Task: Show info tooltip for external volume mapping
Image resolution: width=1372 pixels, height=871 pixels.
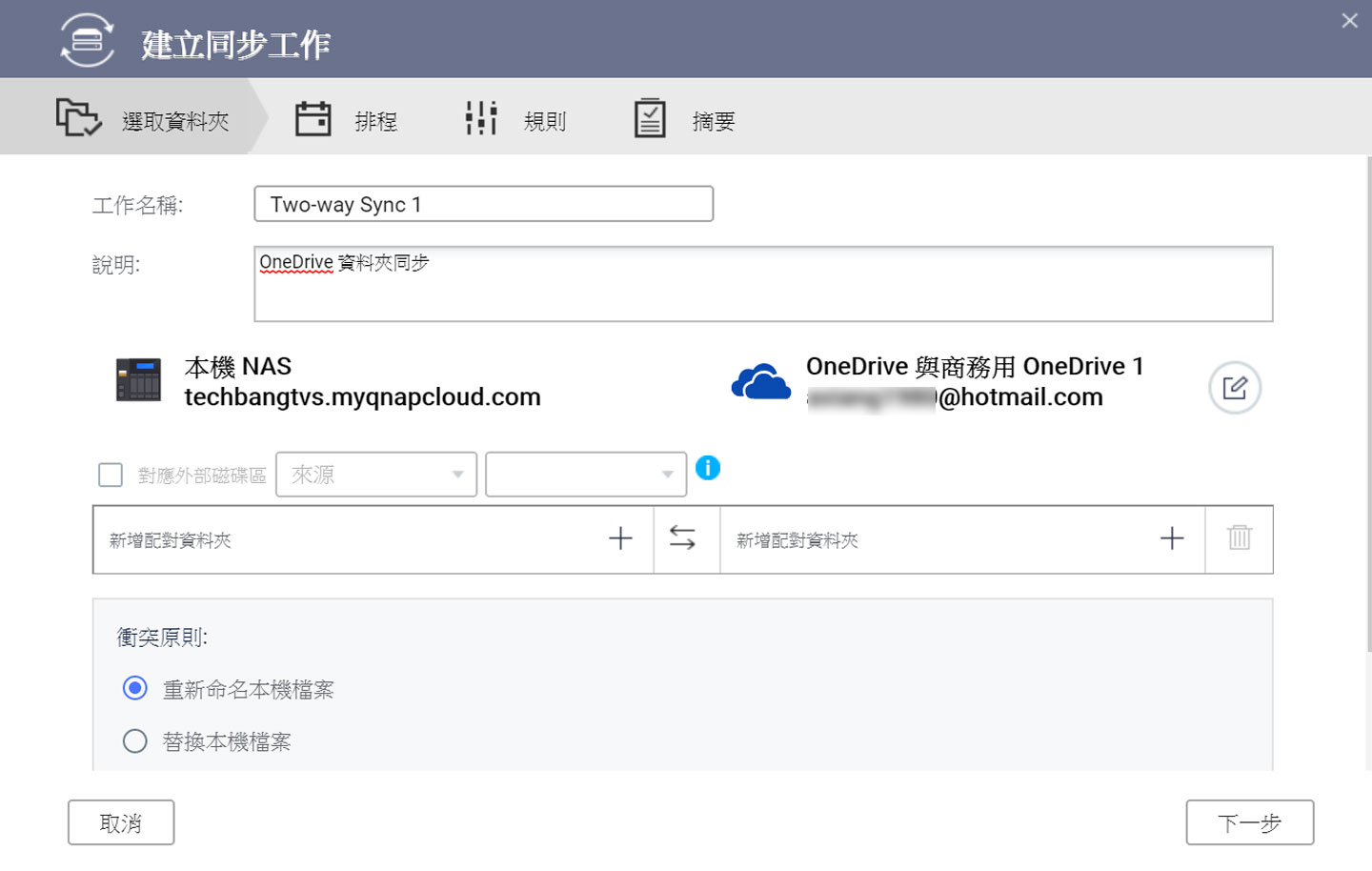Action: [708, 468]
